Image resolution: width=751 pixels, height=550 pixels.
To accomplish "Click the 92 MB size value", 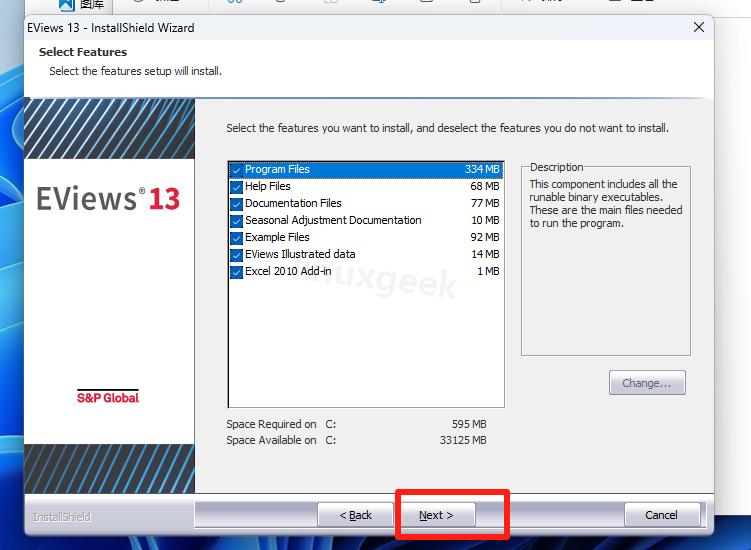I will pos(485,237).
